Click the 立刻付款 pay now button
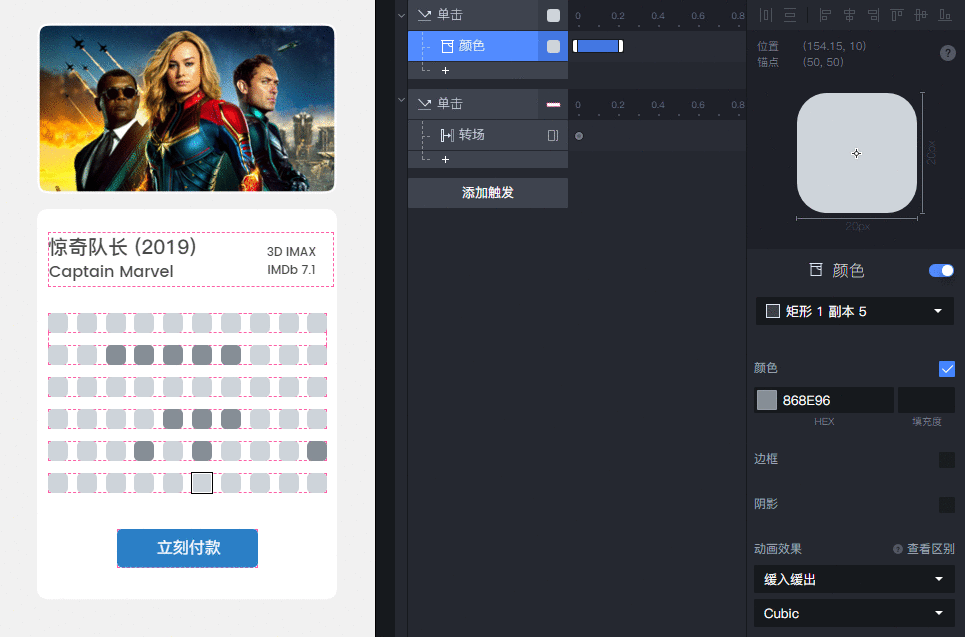The image size is (965, 637). [188, 548]
